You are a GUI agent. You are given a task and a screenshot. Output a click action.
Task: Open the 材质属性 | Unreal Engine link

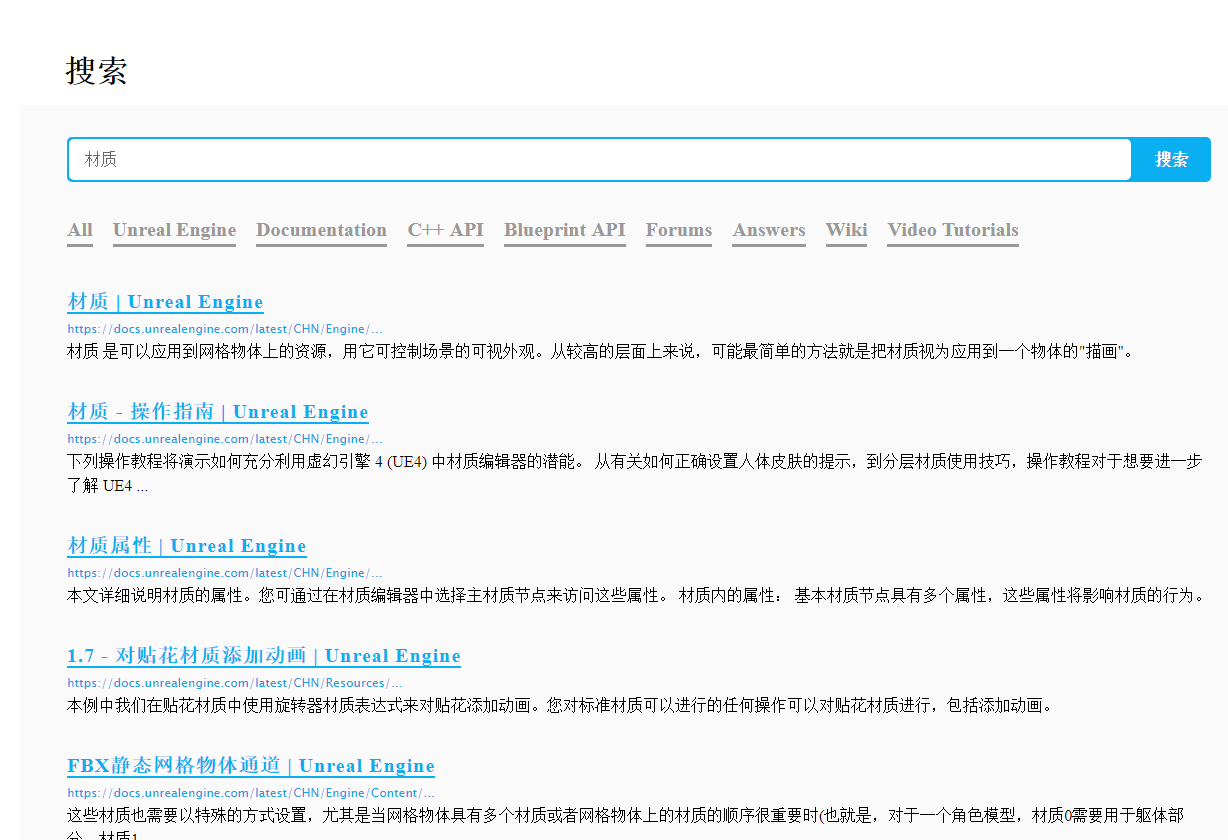[x=187, y=546]
